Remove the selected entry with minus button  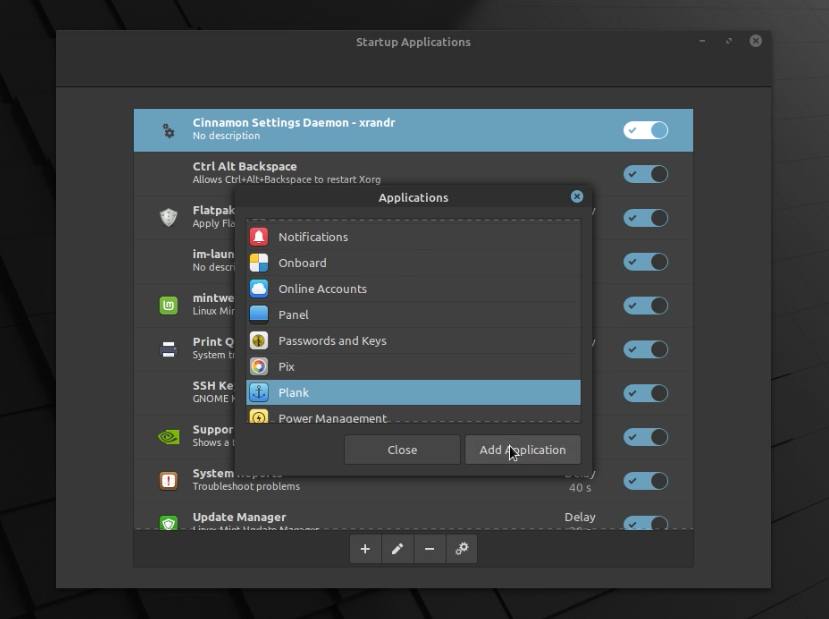pos(429,549)
